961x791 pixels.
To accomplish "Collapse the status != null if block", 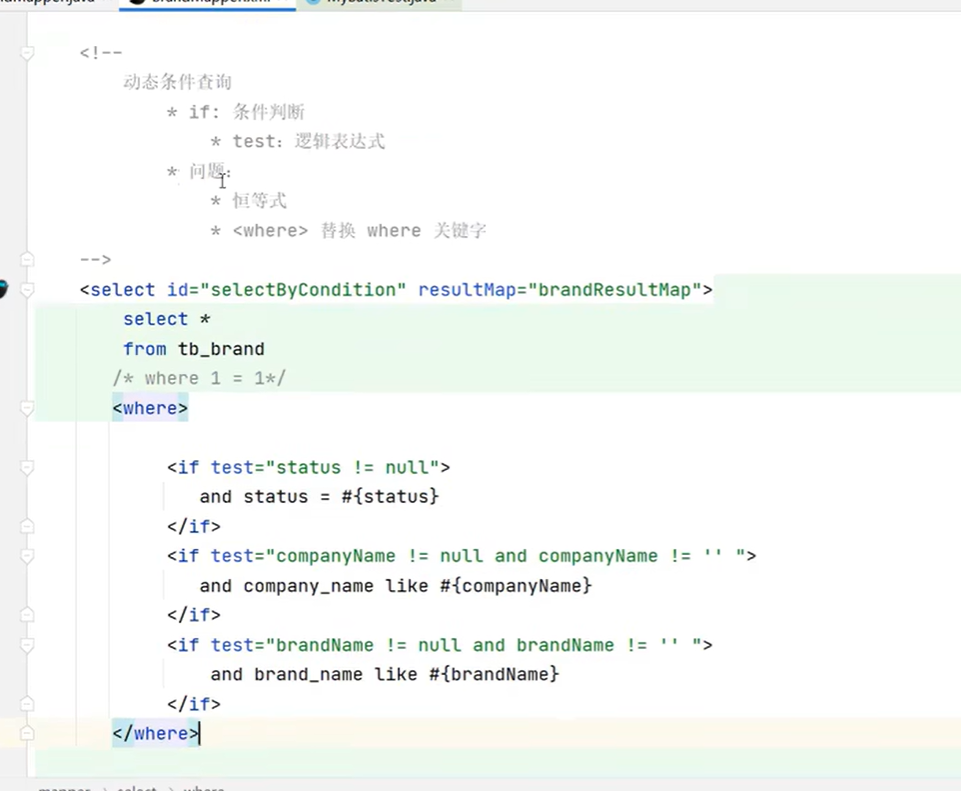I will coord(27,467).
